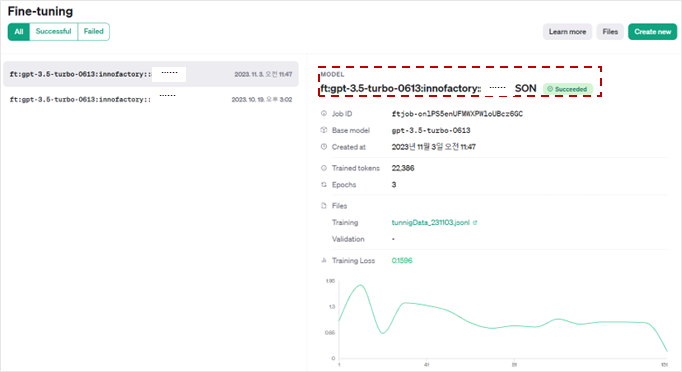Open the Files button
Image resolution: width=682 pixels, height=372 pixels.
tap(610, 32)
